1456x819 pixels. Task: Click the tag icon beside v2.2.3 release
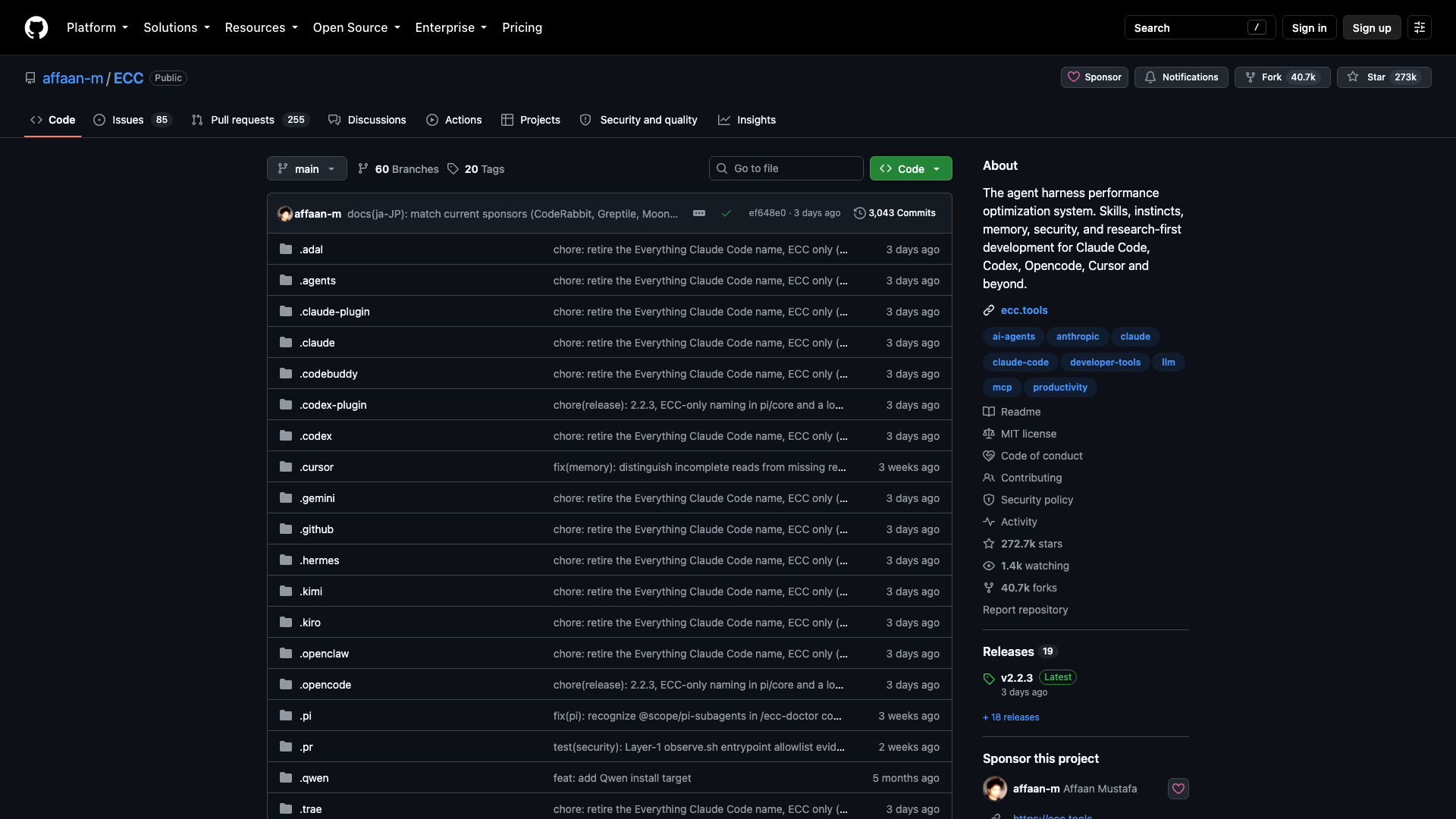pos(989,678)
